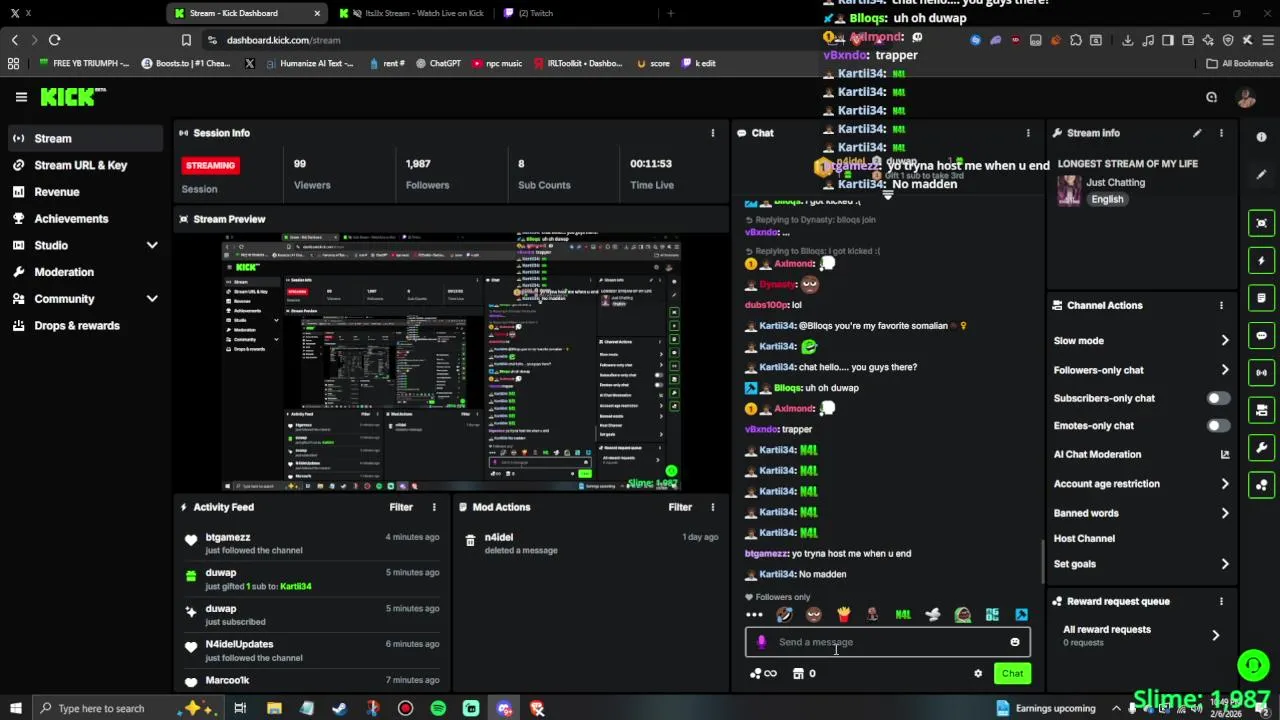
Task: Toggle the broadcast signal widget icon in right rail
Action: click(1261, 373)
